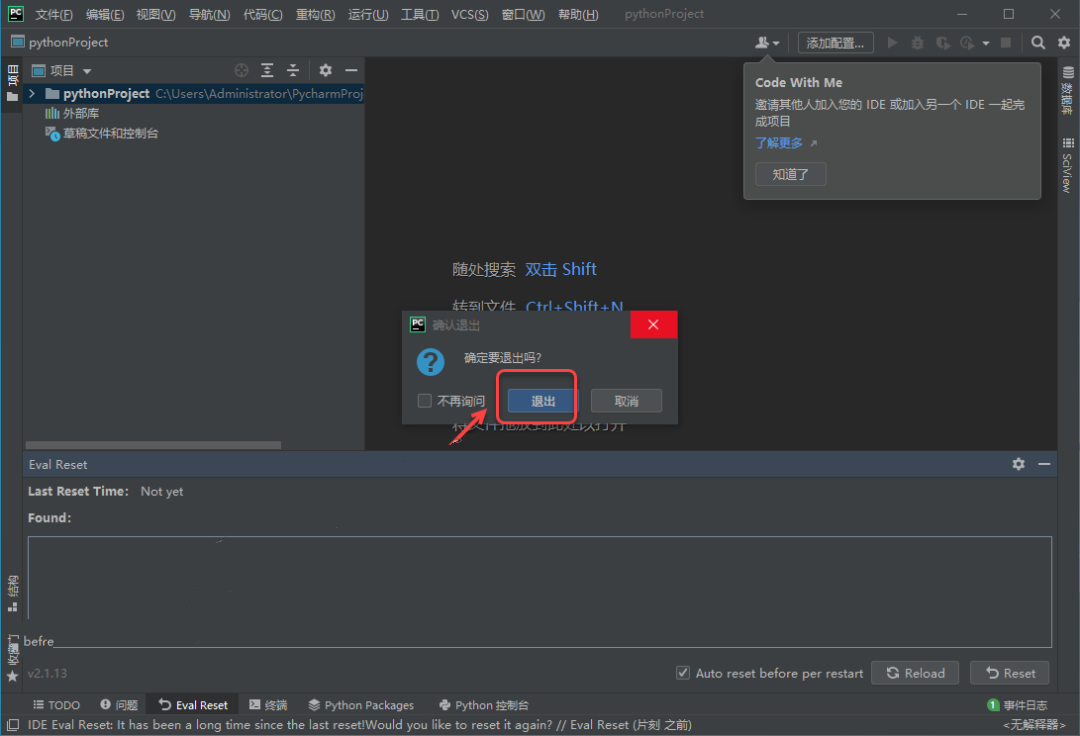
Task: Click the Reload button
Action: (x=915, y=673)
